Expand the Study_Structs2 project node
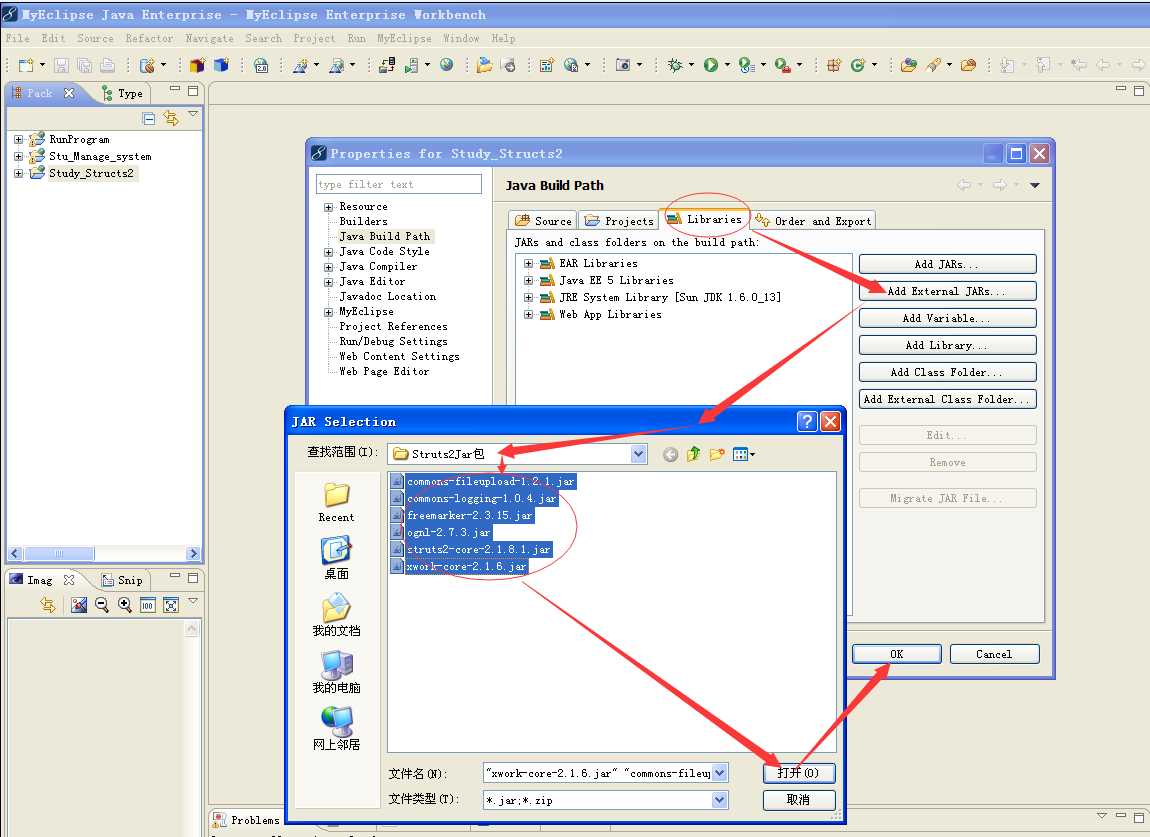1150x837 pixels. coord(18,173)
